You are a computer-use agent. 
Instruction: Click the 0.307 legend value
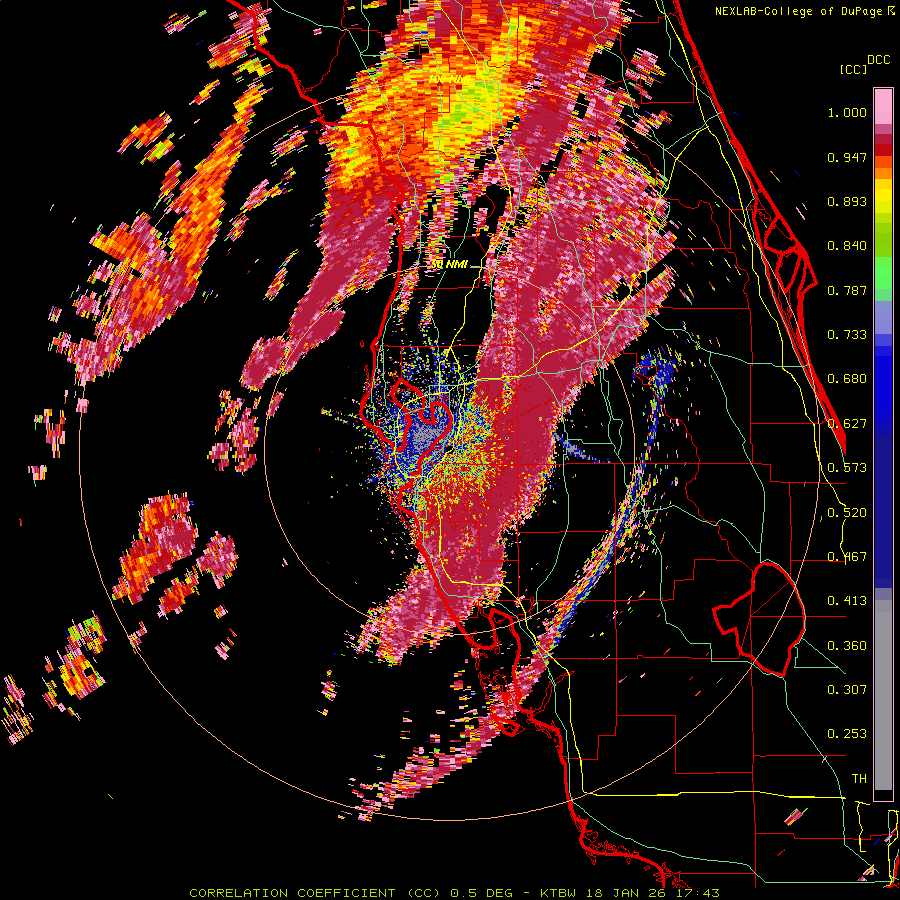coord(847,690)
